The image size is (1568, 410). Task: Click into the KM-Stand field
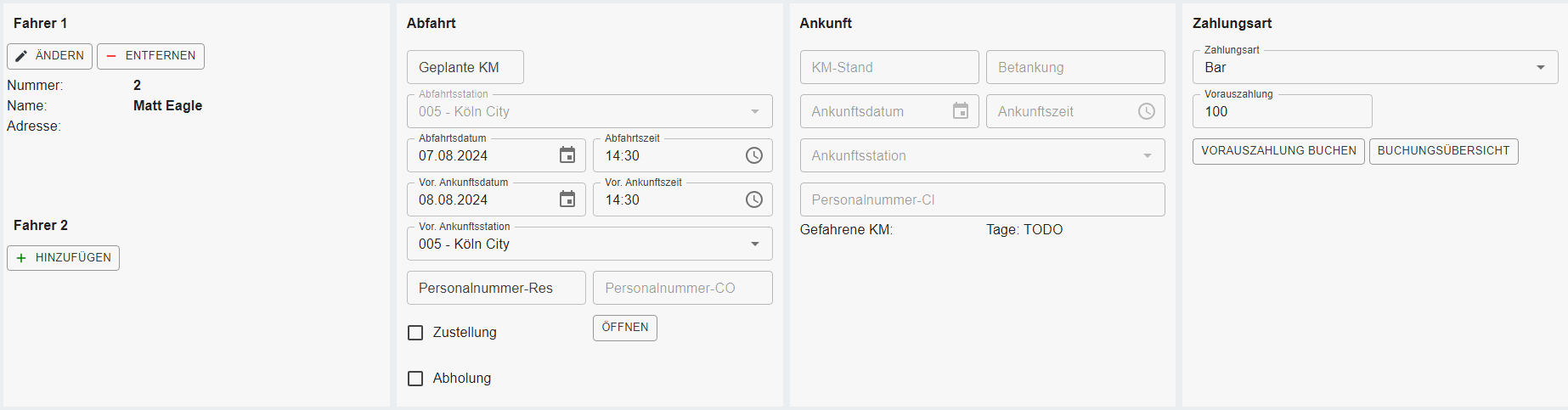click(x=888, y=68)
